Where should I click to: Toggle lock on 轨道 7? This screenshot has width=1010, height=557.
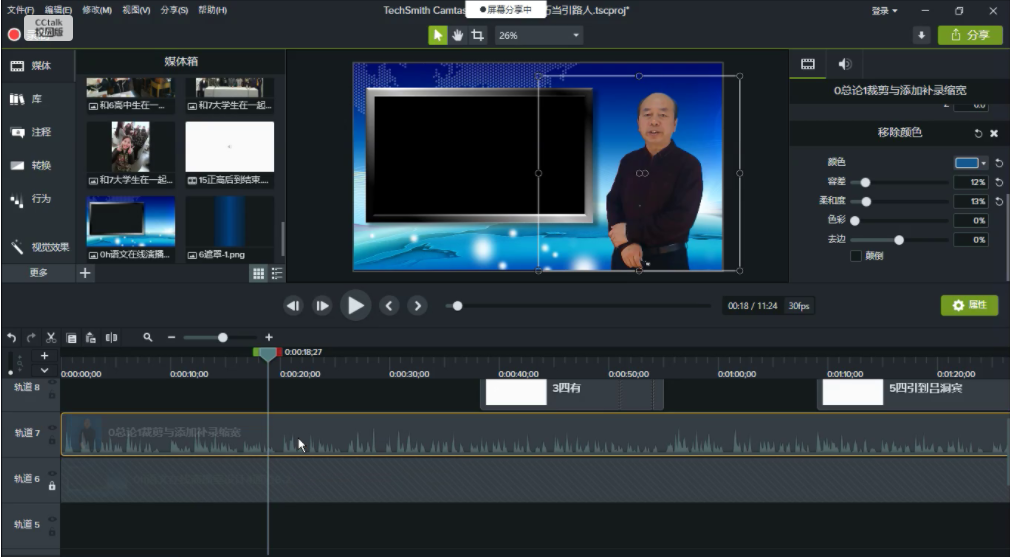[52, 440]
